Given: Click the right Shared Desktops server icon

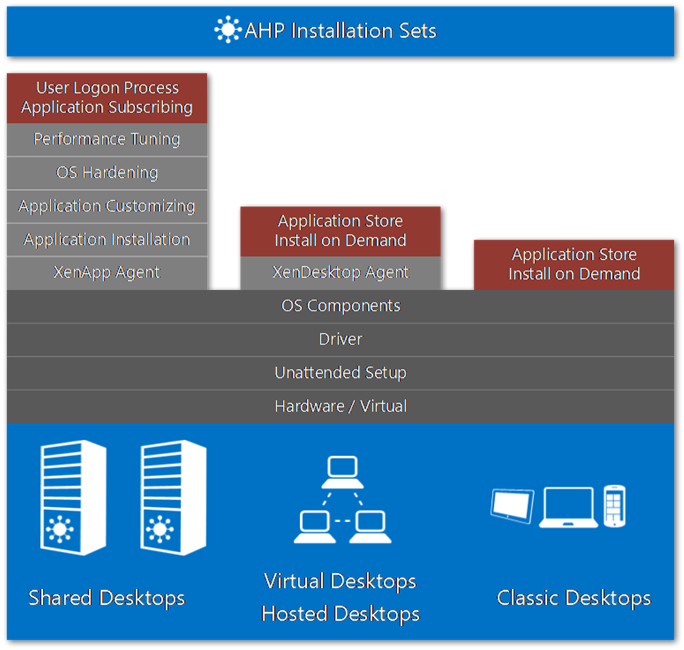Looking at the screenshot, I should [x=173, y=498].
